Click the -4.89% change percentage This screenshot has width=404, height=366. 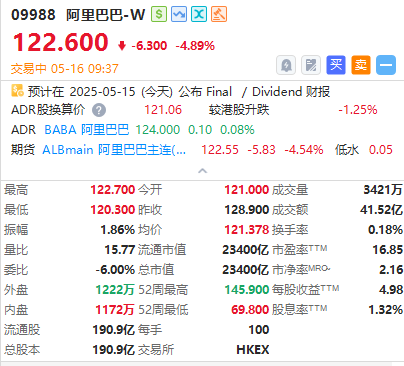click(x=195, y=46)
